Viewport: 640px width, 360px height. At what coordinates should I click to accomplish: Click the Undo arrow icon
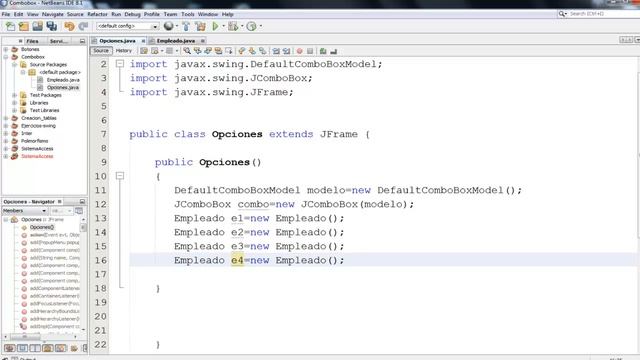[x=69, y=27]
